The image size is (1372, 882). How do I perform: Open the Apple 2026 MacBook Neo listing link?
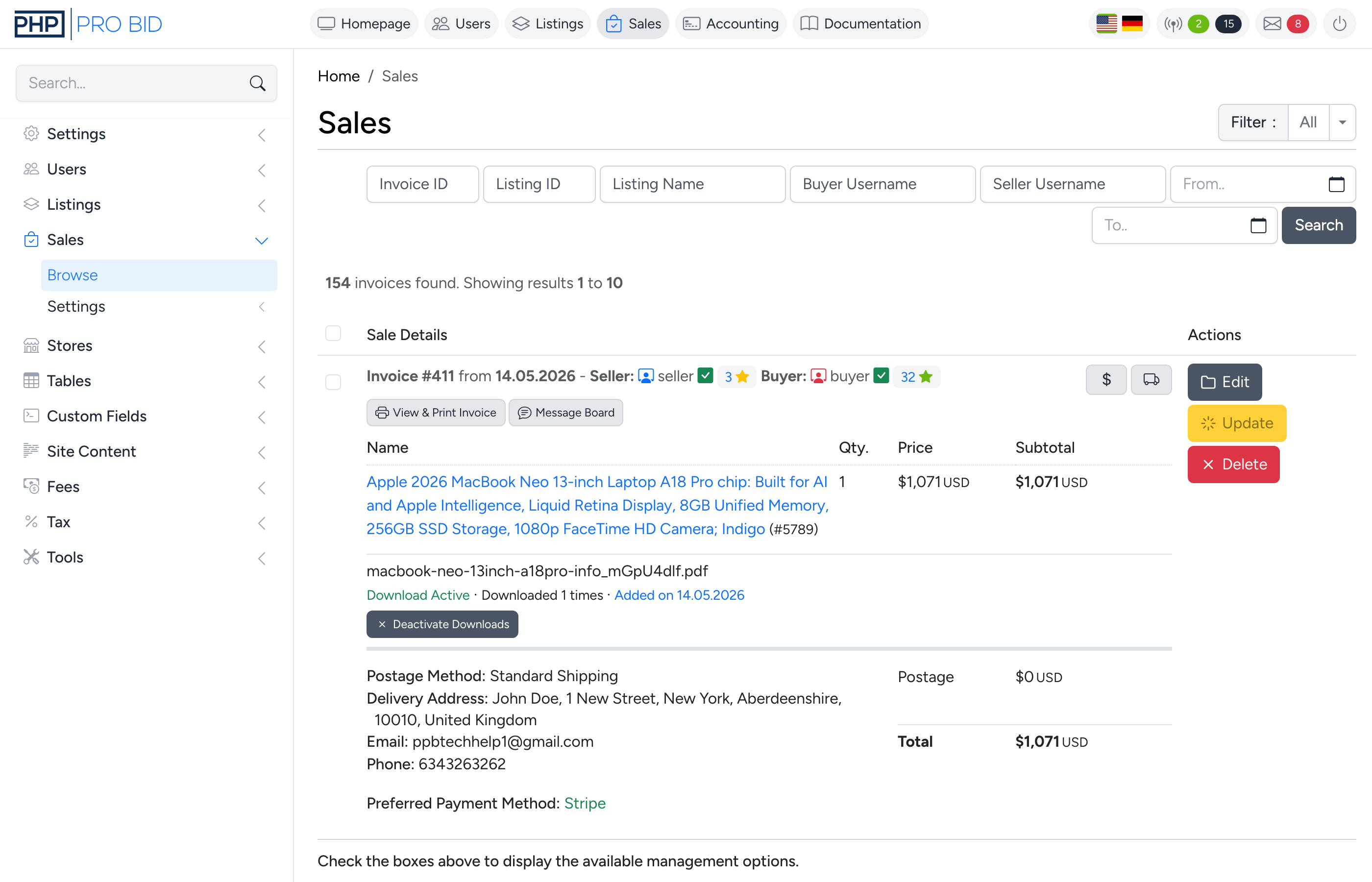[597, 505]
